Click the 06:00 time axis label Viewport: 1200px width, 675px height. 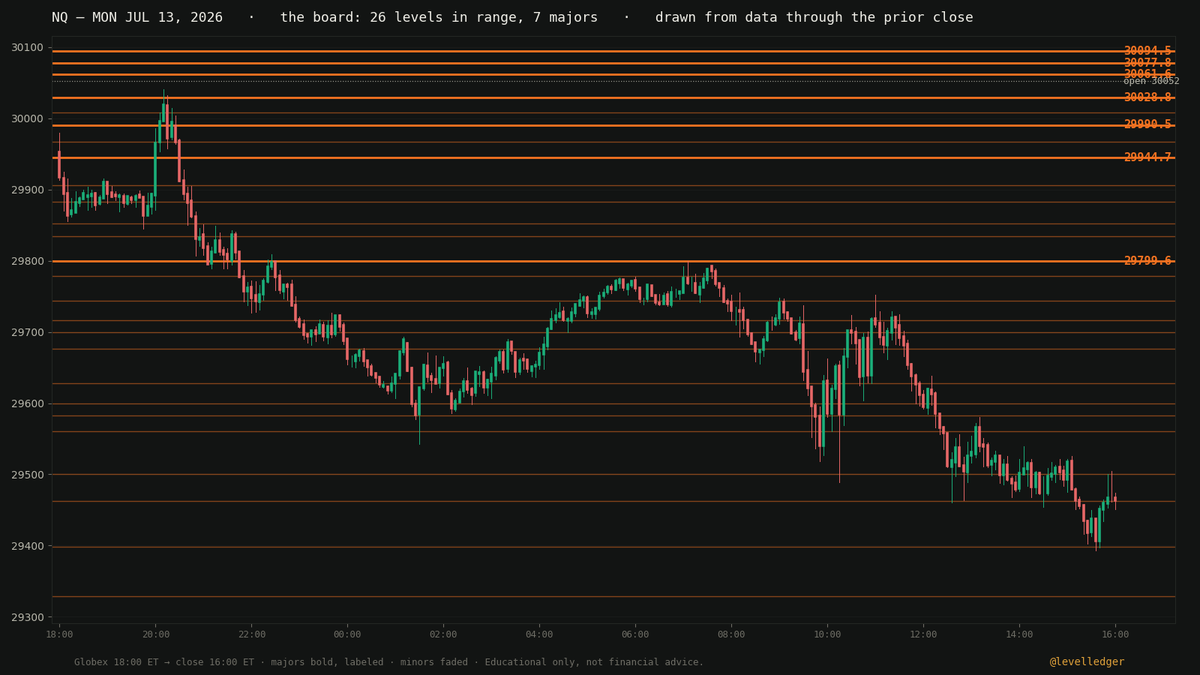click(635, 634)
